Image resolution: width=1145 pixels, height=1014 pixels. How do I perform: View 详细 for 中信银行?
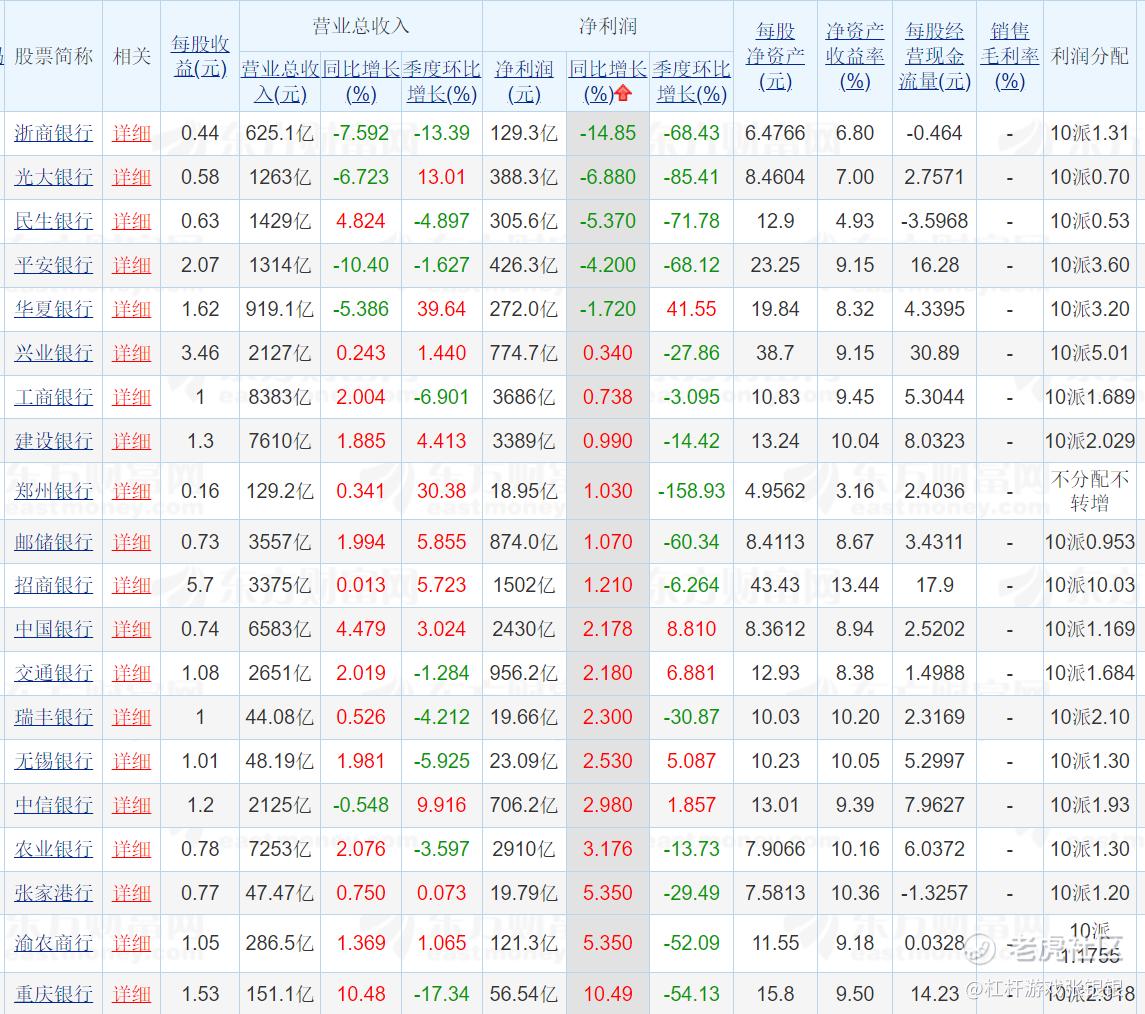[131, 804]
